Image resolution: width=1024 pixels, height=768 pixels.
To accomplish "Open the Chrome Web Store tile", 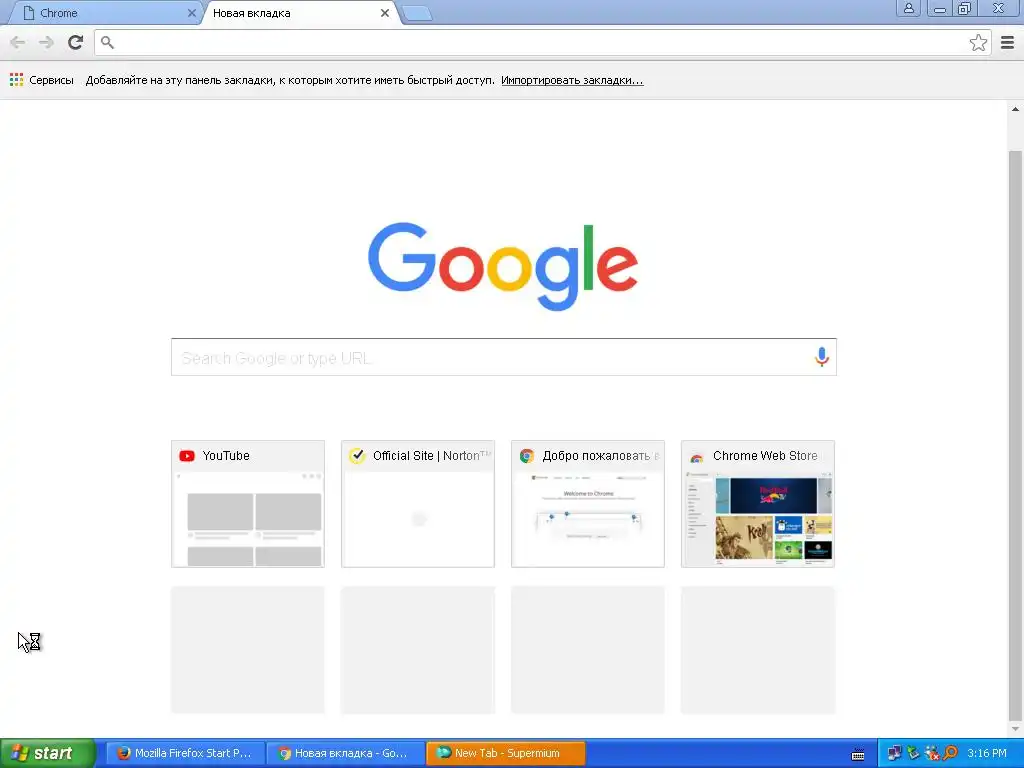I will 758,504.
